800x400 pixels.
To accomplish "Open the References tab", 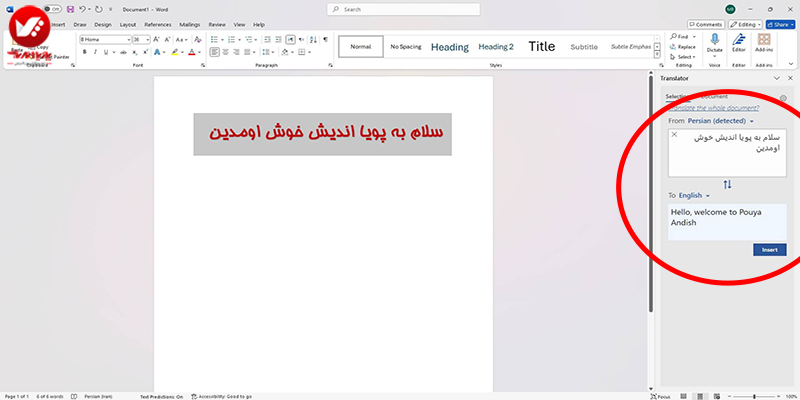I will [x=158, y=24].
